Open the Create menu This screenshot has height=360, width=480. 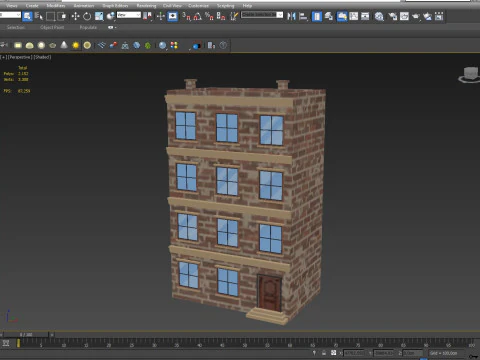(x=32, y=5)
